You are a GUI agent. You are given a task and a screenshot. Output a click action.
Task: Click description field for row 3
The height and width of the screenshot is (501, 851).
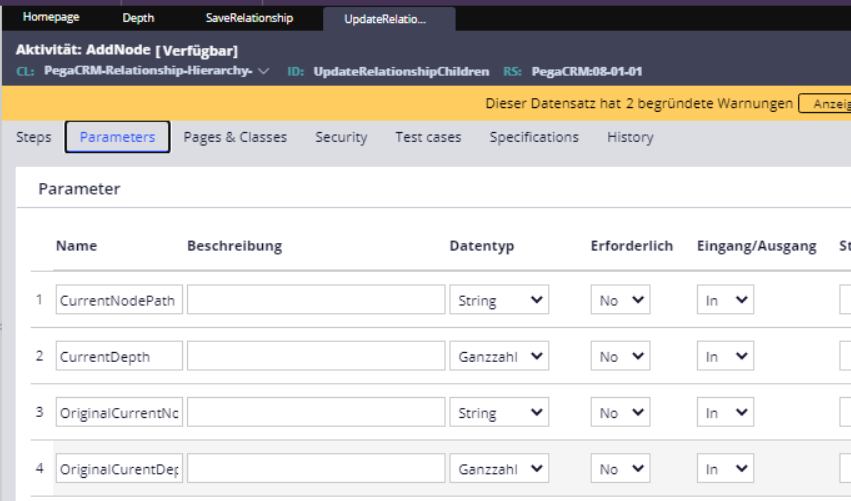316,413
